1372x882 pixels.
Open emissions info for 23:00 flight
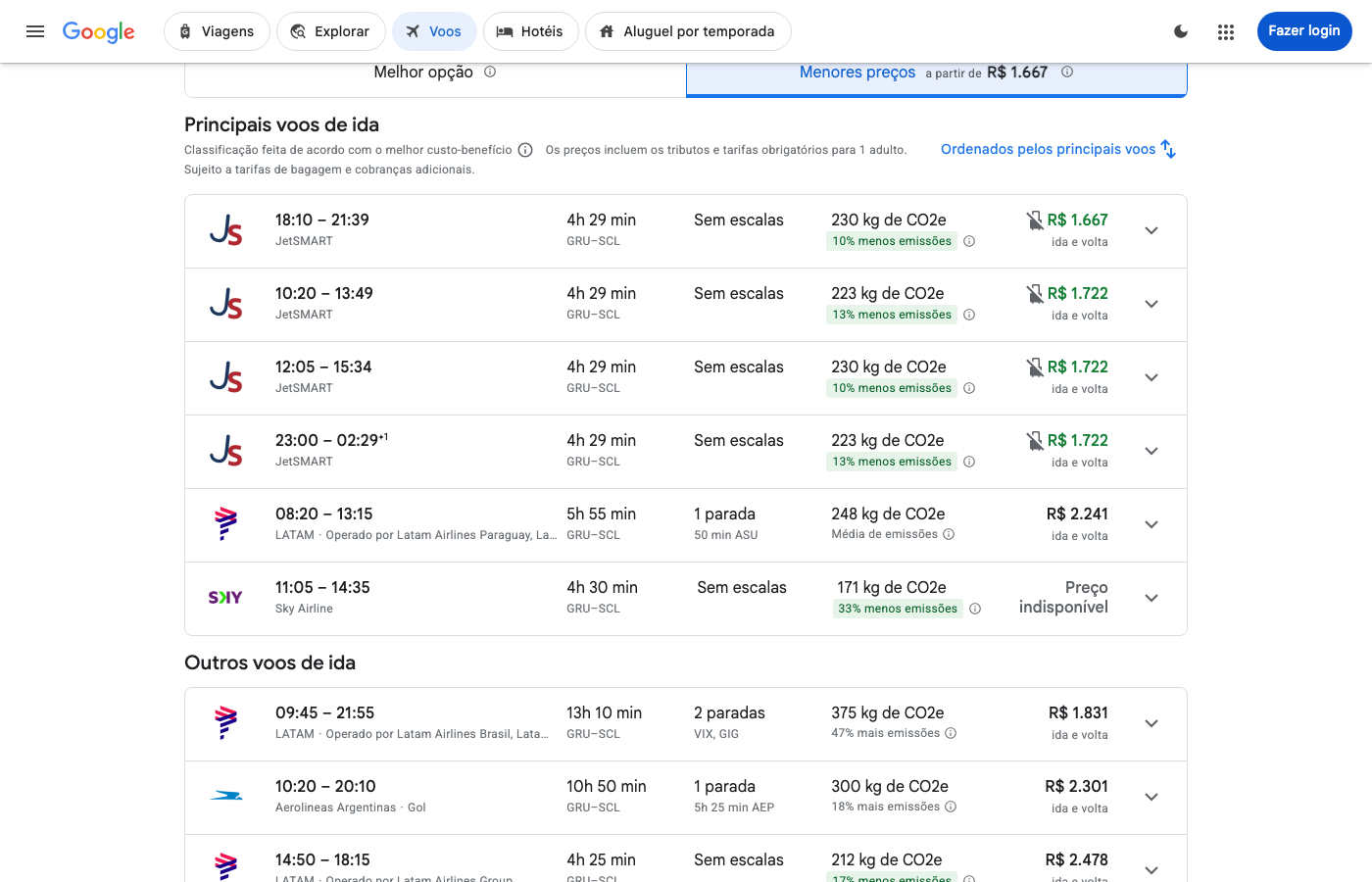coord(969,462)
